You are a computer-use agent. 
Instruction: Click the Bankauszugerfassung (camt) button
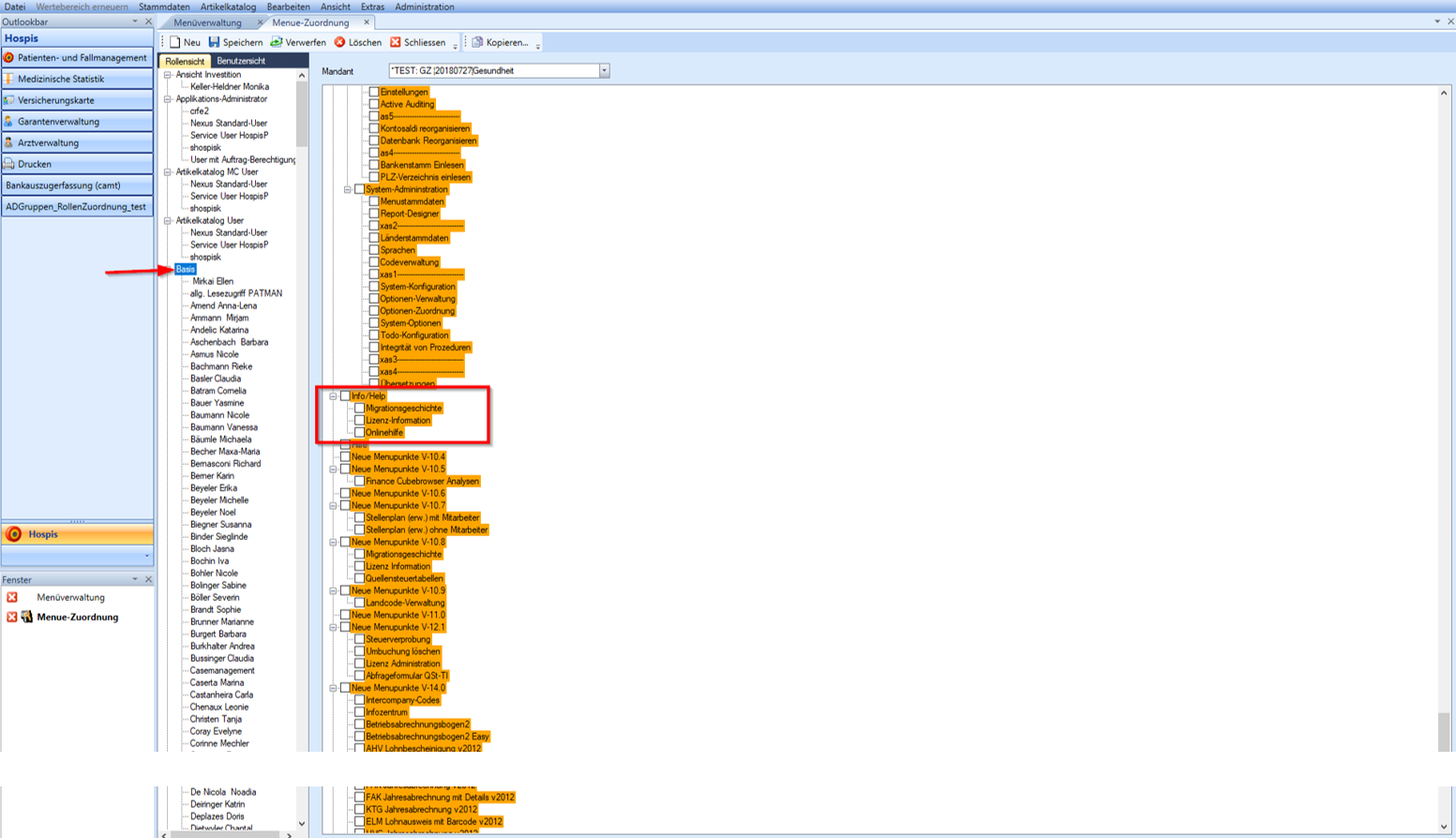[x=77, y=186]
